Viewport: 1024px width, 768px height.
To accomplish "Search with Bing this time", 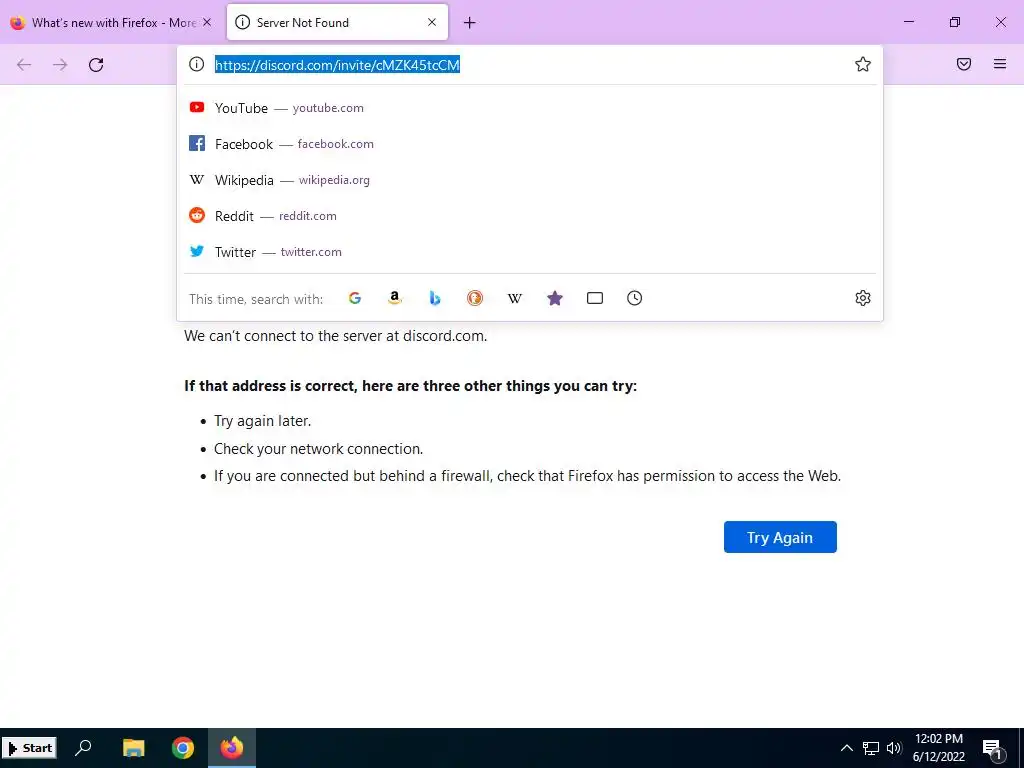I will click(x=435, y=298).
